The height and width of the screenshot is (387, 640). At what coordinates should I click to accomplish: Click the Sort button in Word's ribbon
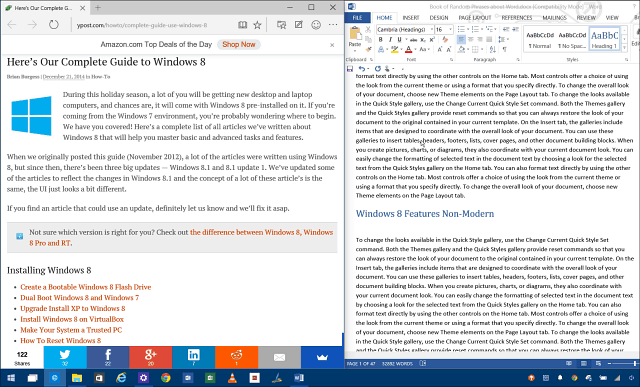point(493,49)
